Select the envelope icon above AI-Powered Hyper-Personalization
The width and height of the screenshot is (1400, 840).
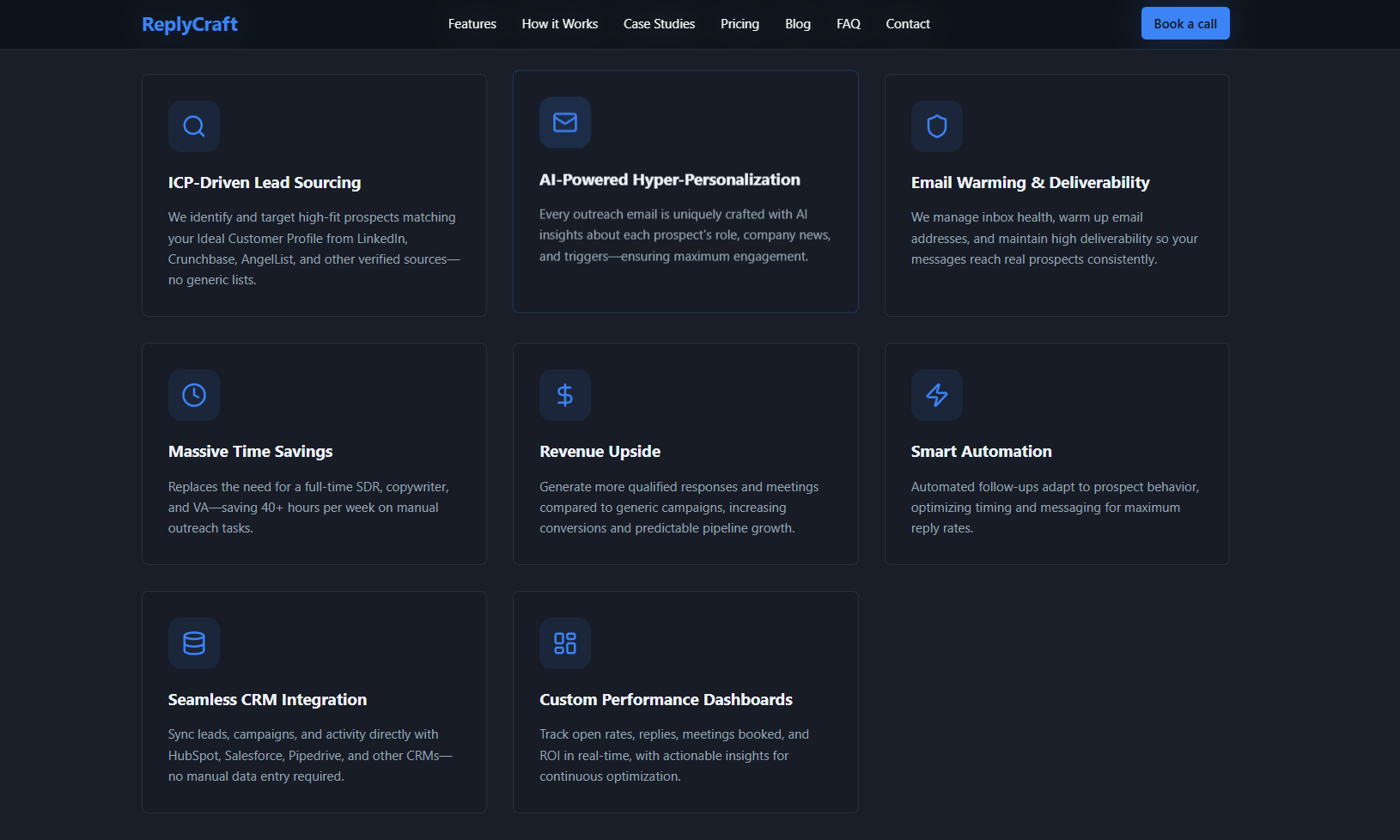pos(565,123)
